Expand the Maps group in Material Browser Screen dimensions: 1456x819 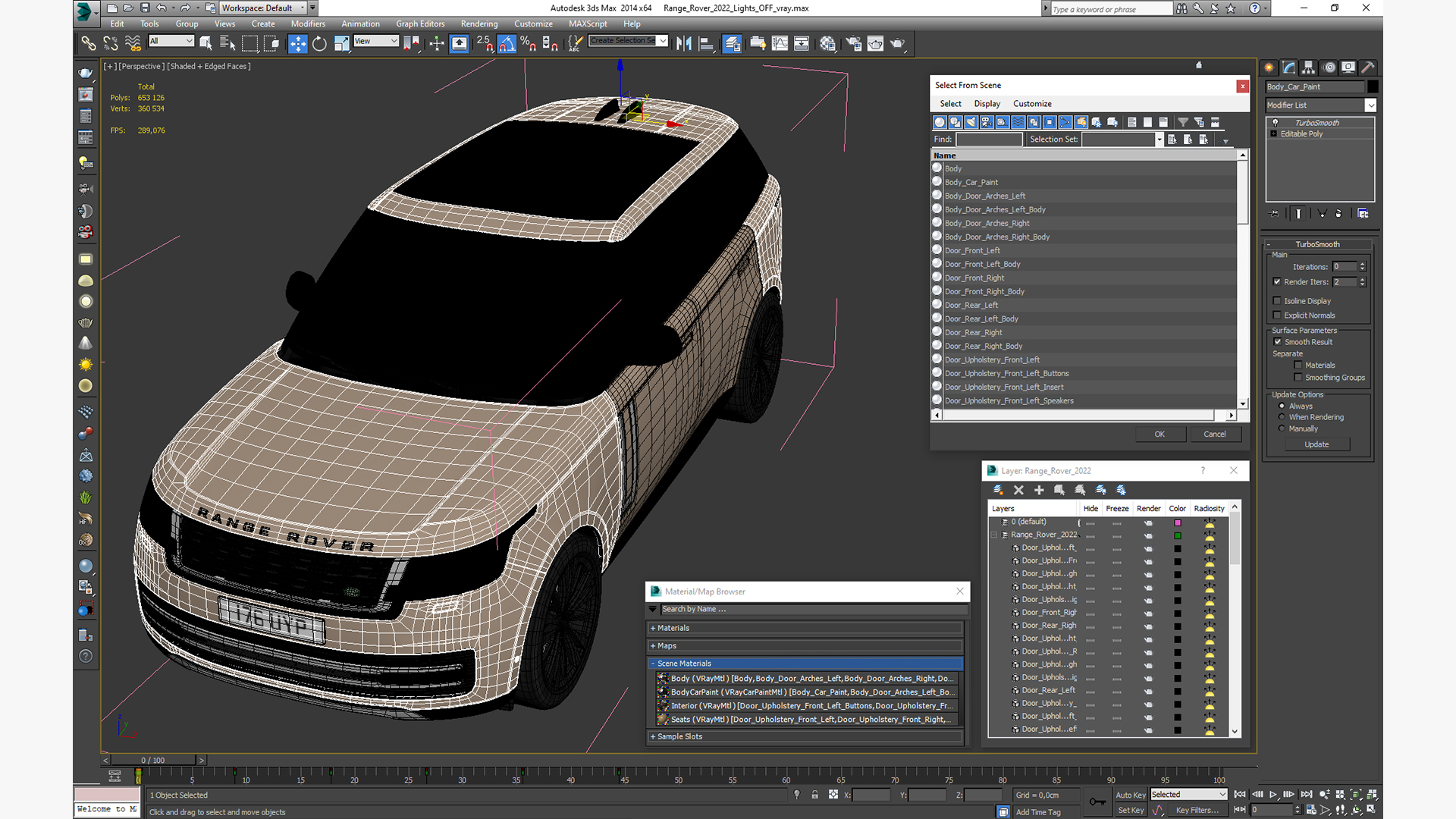tap(805, 646)
